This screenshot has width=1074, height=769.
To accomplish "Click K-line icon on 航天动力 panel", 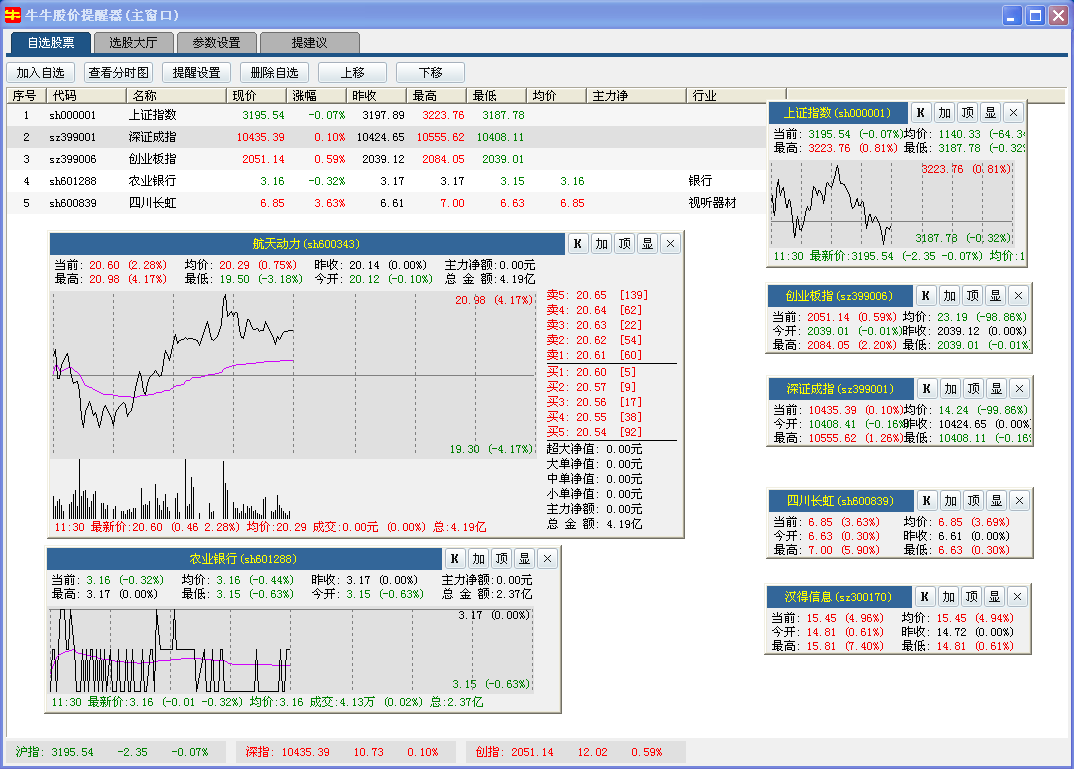I will [x=578, y=244].
